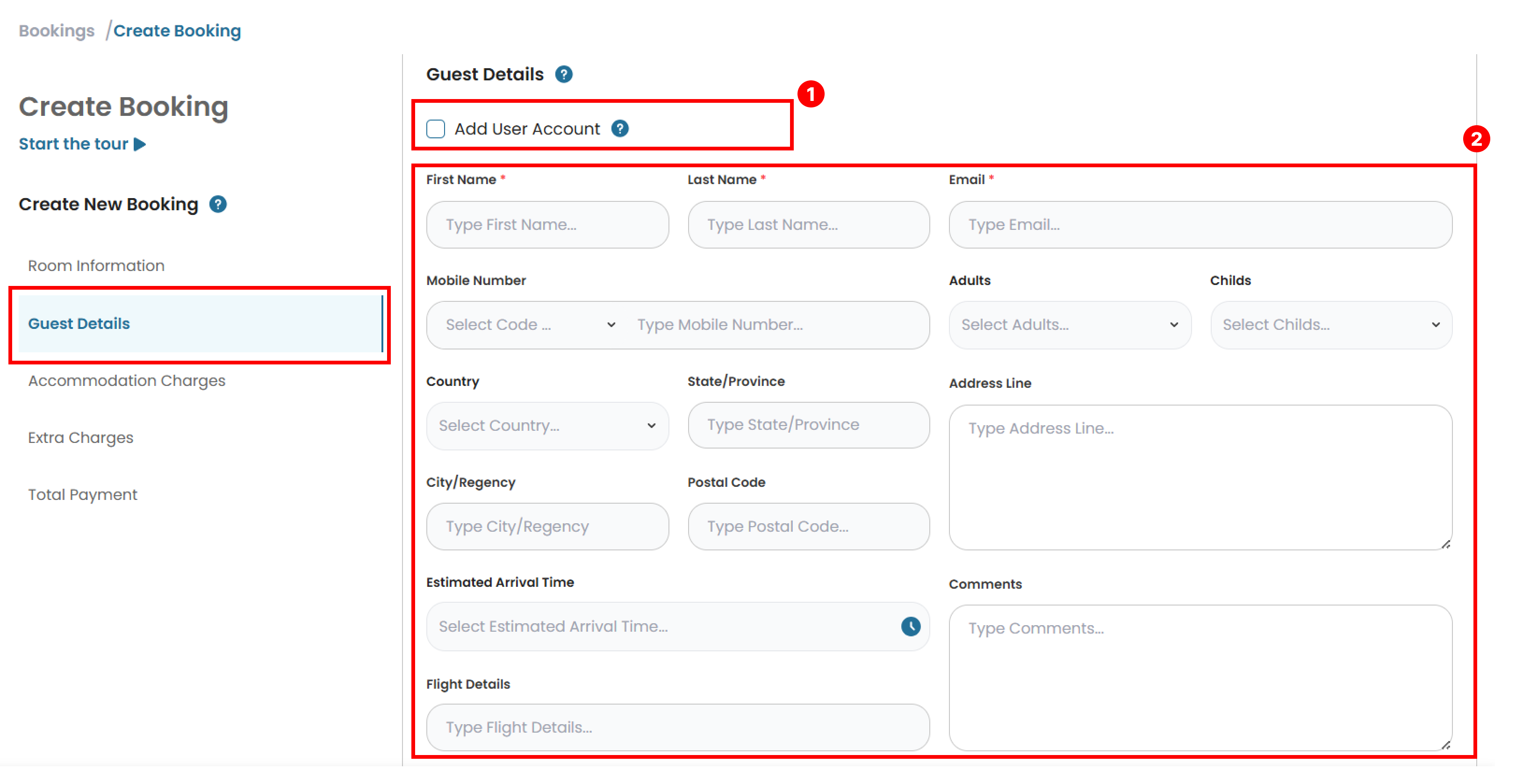Click help icon beside Guest Details heading
Screen dimensions: 1523x784
click(563, 74)
